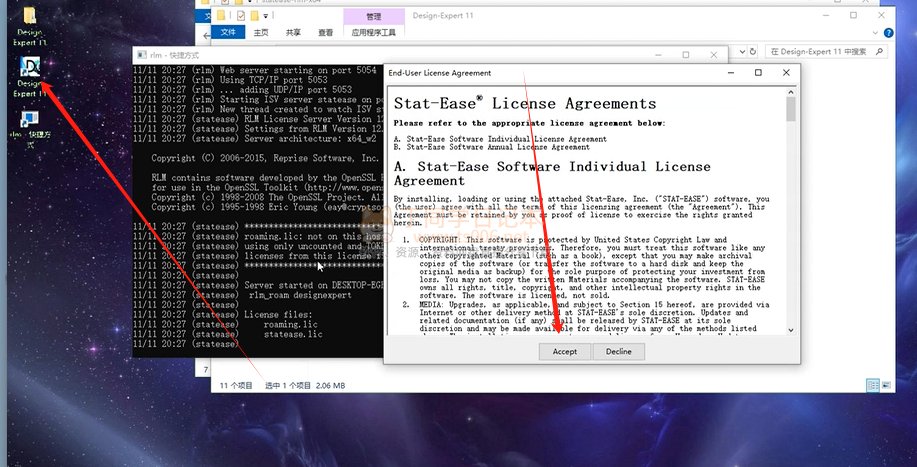
Task: Click the Explorer help question mark icon
Action: (888, 33)
